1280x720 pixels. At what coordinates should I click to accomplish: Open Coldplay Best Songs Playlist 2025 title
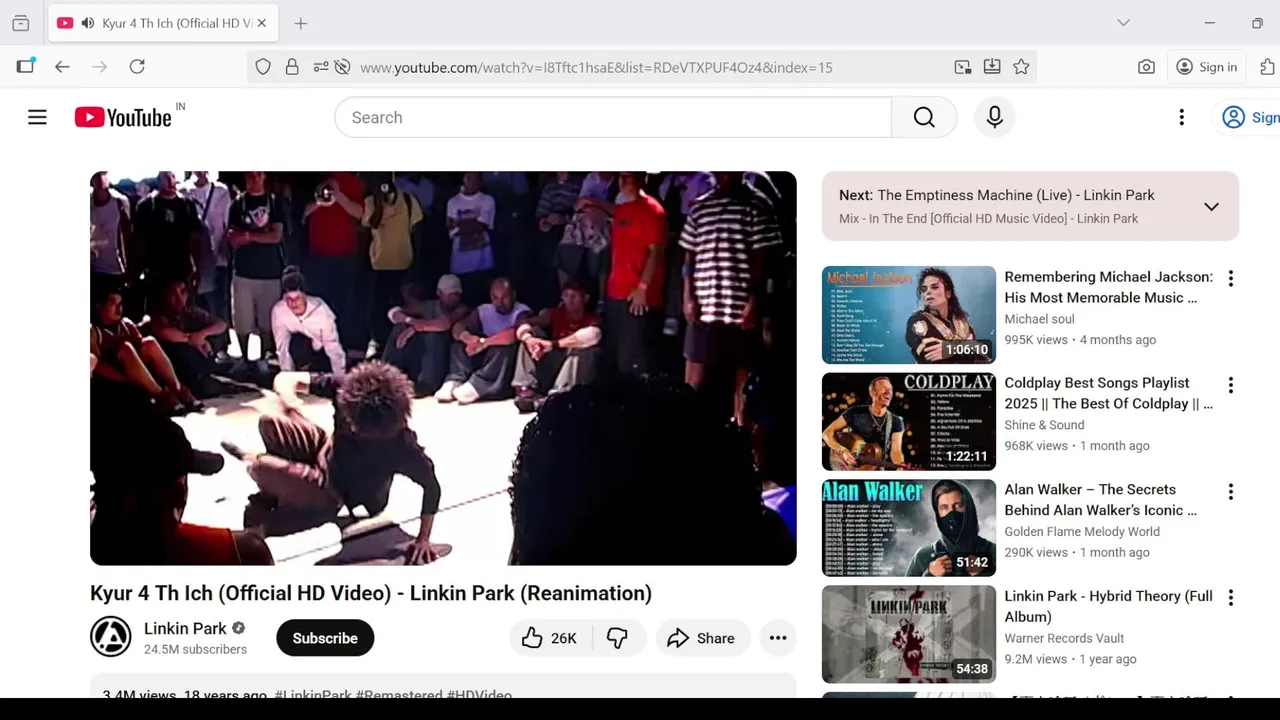tap(1108, 393)
